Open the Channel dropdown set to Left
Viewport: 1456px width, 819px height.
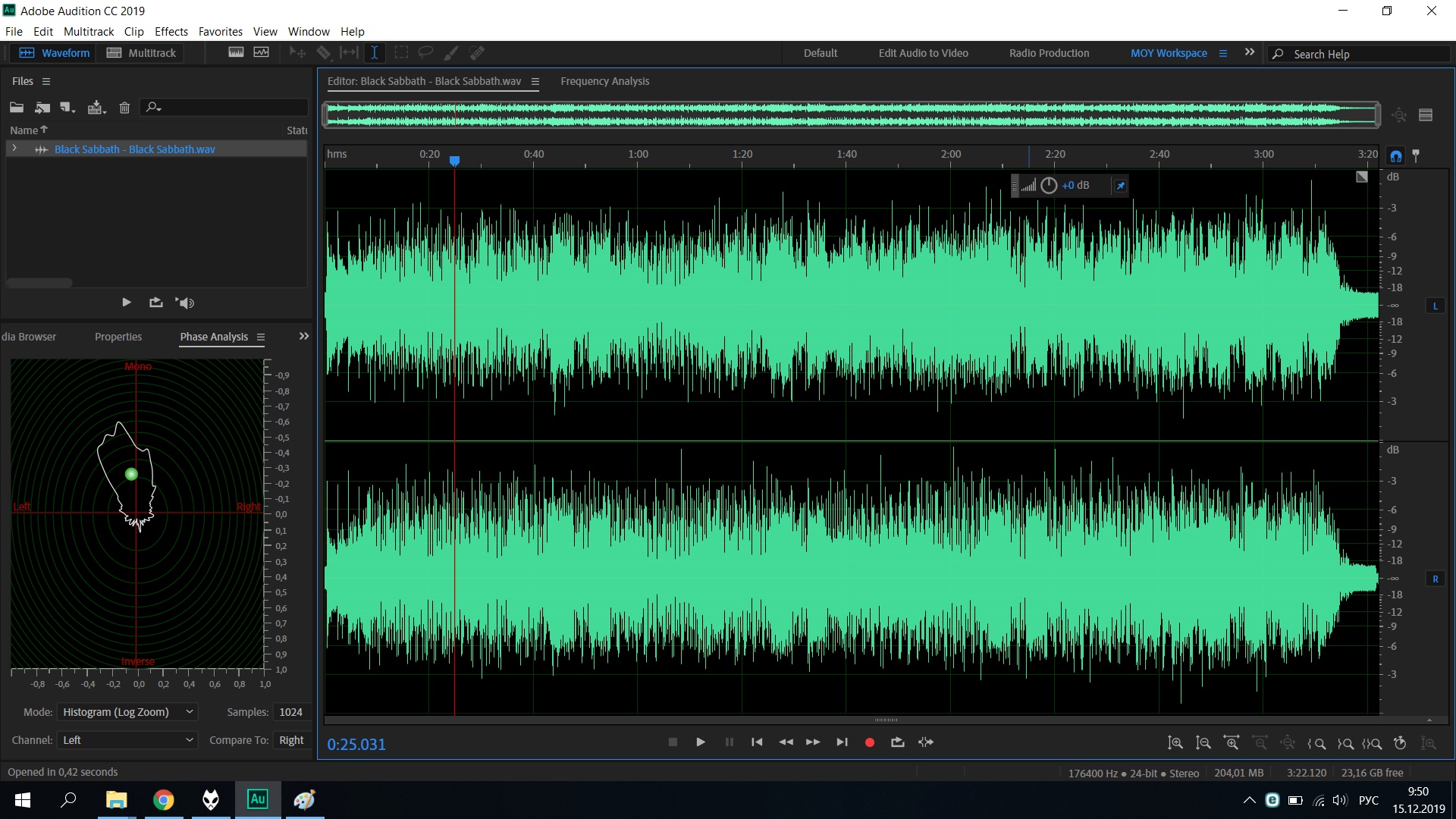pos(127,740)
